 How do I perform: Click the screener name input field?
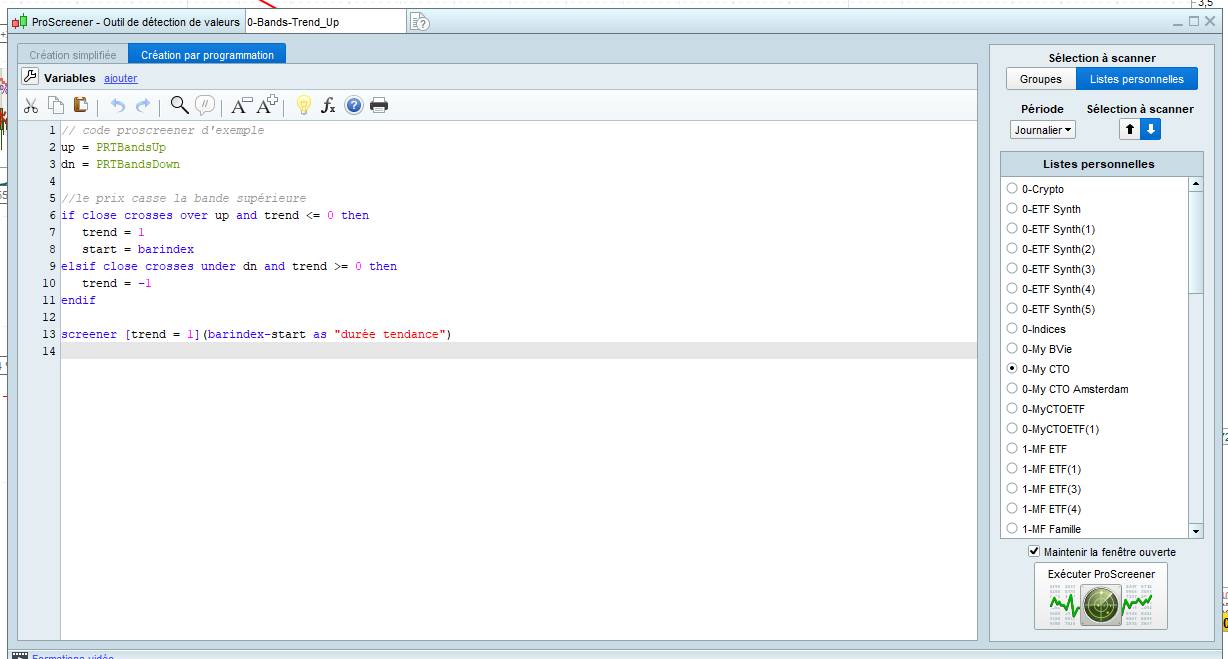click(x=324, y=22)
